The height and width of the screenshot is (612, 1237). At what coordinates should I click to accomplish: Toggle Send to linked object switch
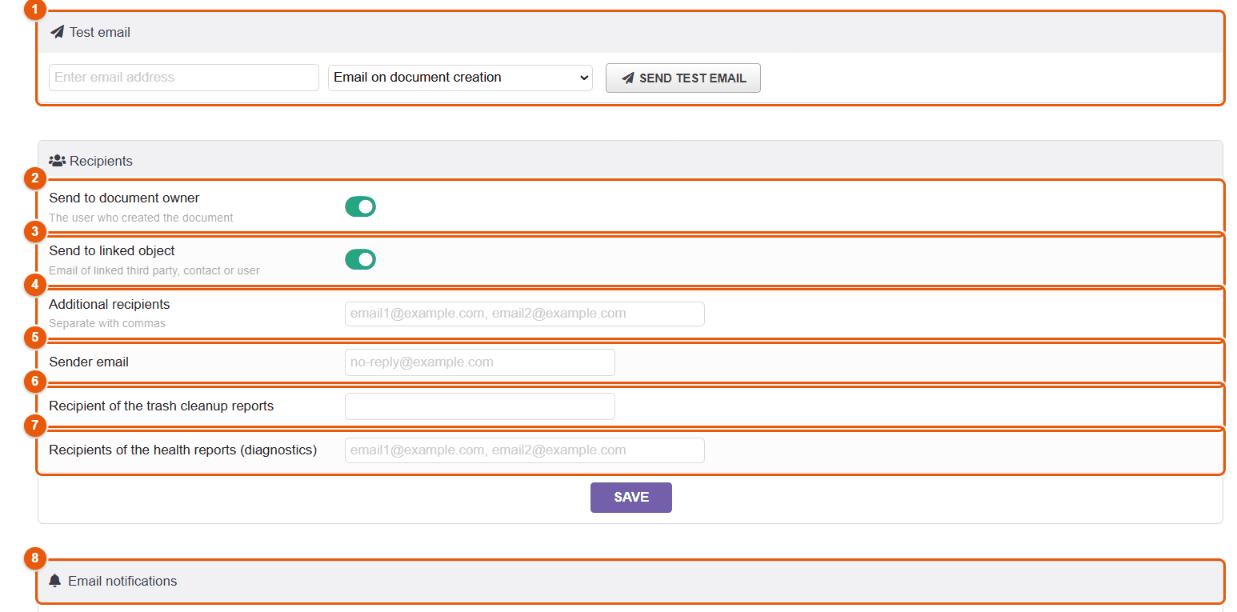tap(360, 259)
